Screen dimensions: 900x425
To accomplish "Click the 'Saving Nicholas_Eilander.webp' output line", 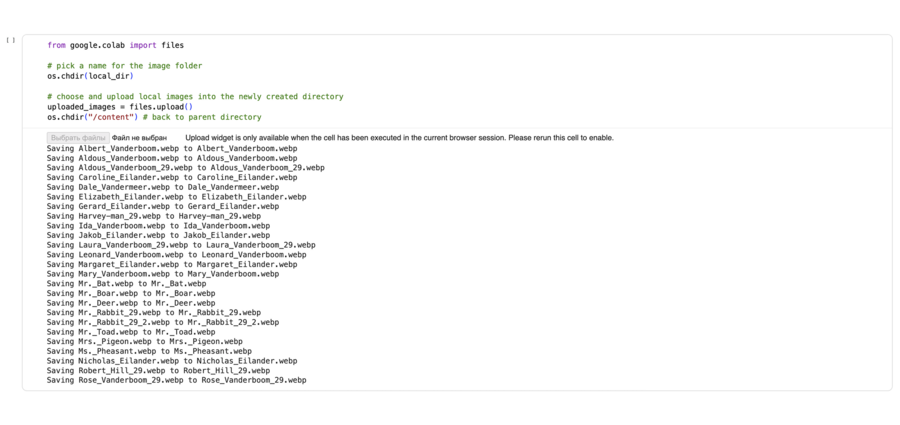I will (172, 361).
